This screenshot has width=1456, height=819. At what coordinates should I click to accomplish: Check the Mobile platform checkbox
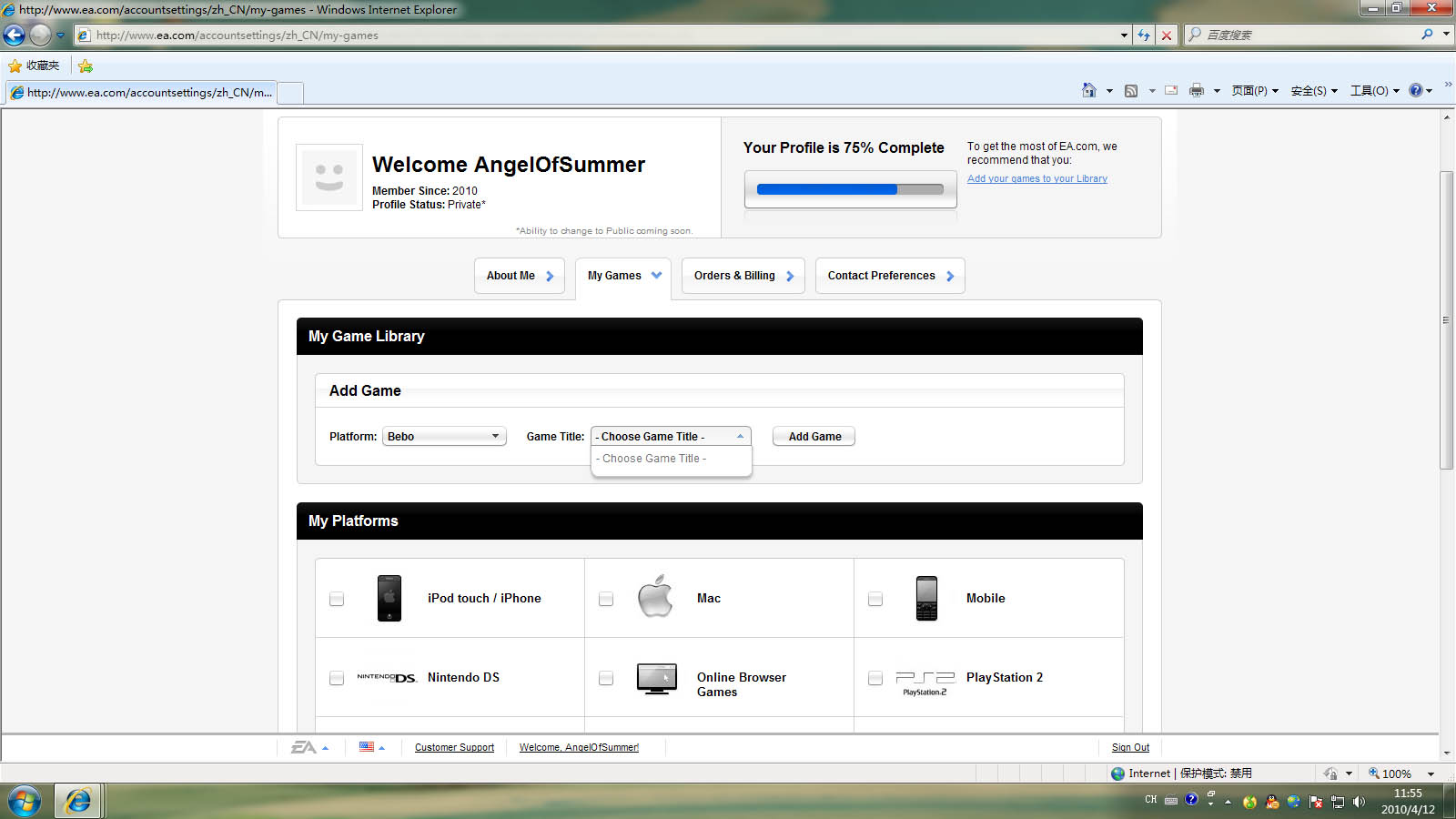click(875, 599)
